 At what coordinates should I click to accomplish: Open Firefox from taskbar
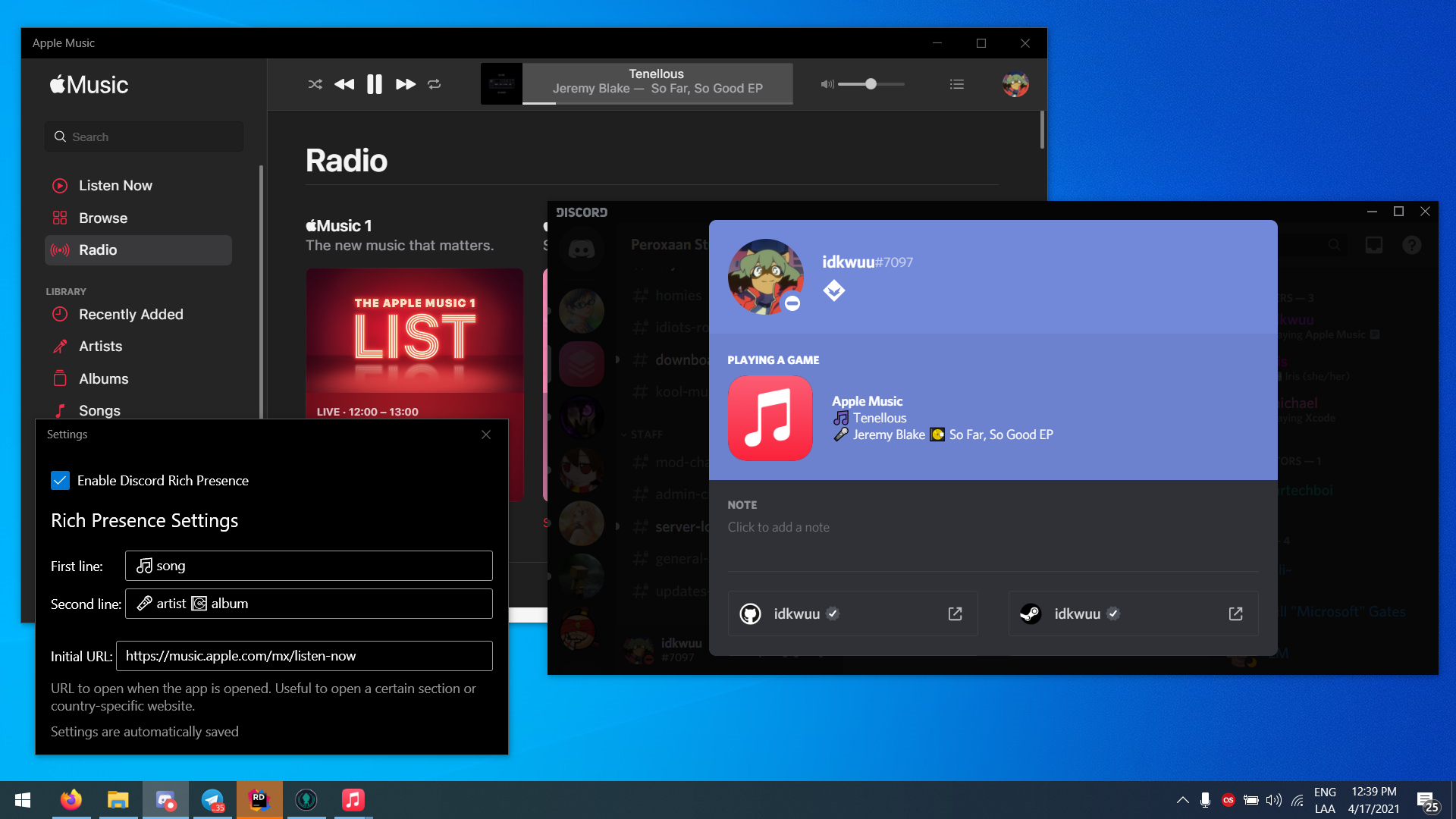point(71,800)
